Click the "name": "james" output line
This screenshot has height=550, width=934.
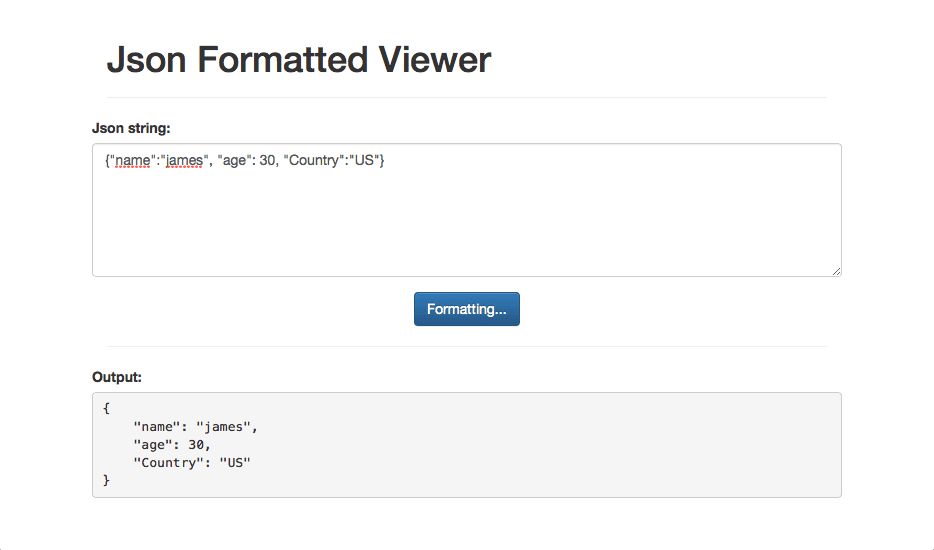195,427
